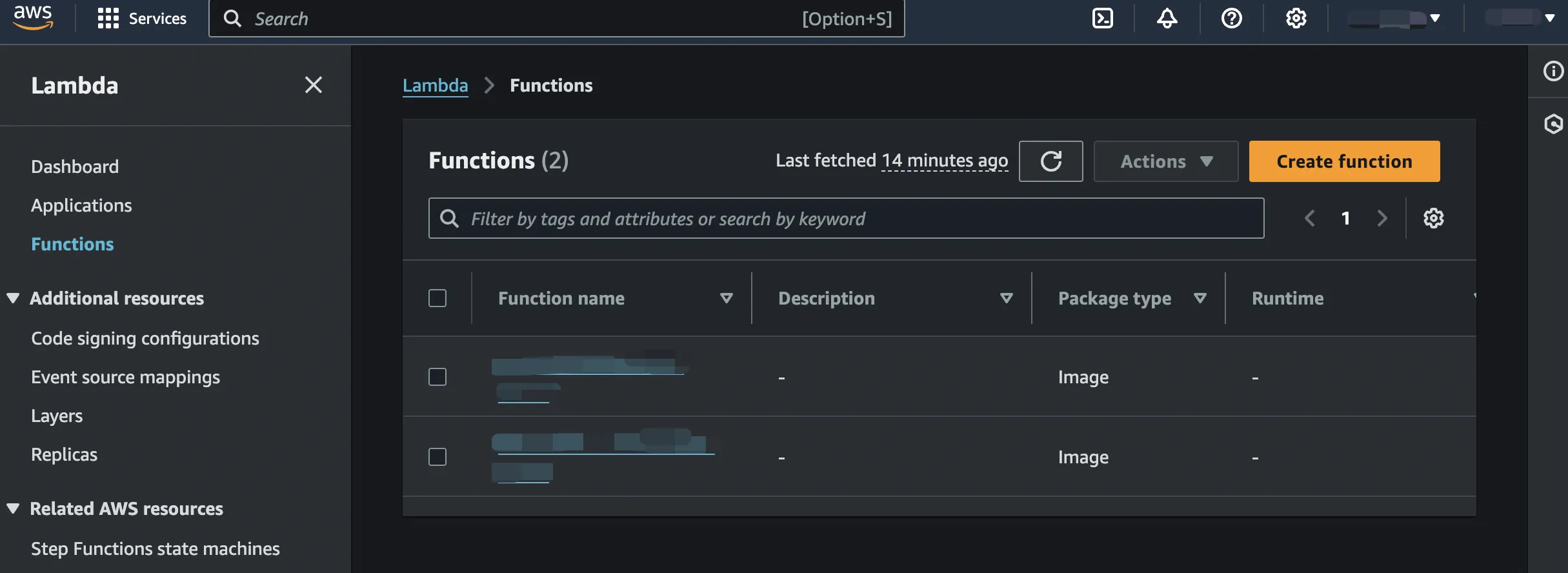Toggle the select-all functions checkbox
The height and width of the screenshot is (573, 1568).
click(437, 298)
